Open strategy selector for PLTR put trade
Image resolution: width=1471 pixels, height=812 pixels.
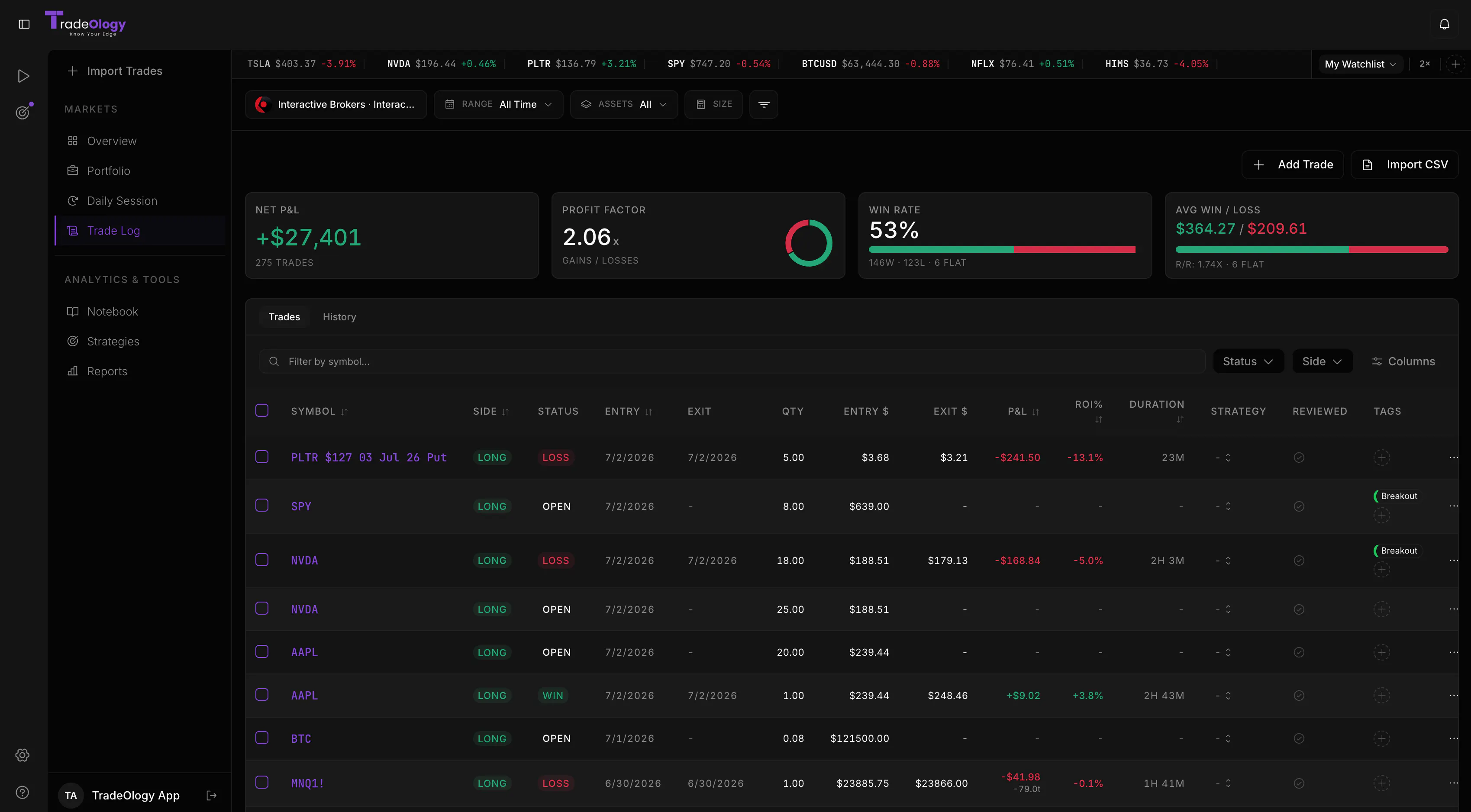coord(1223,458)
